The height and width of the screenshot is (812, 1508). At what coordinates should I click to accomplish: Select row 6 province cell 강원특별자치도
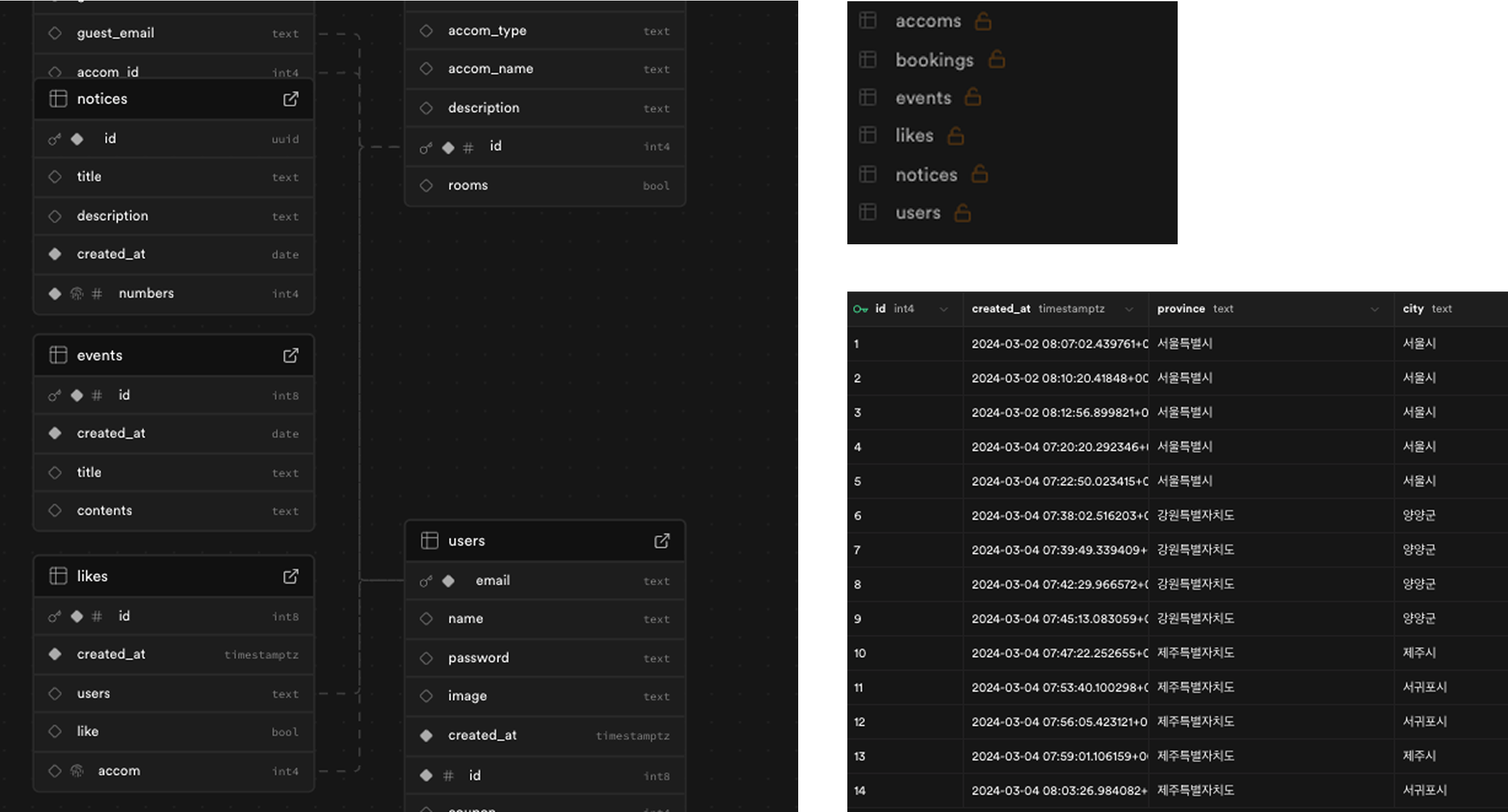click(1195, 516)
